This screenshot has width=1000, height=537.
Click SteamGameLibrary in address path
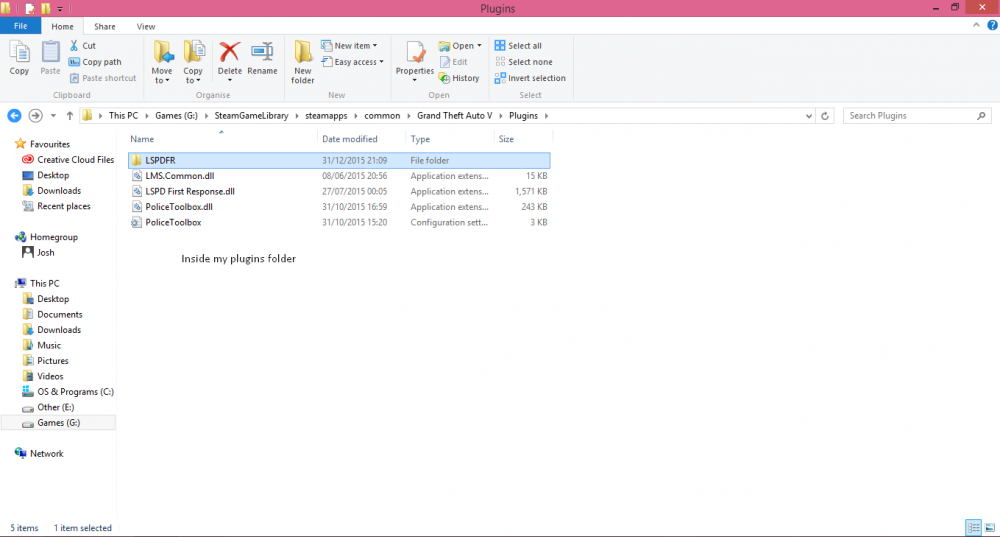coord(251,115)
